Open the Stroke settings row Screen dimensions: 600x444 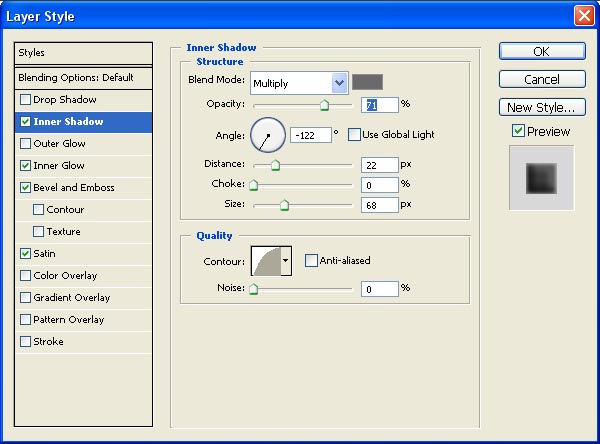tap(83, 342)
